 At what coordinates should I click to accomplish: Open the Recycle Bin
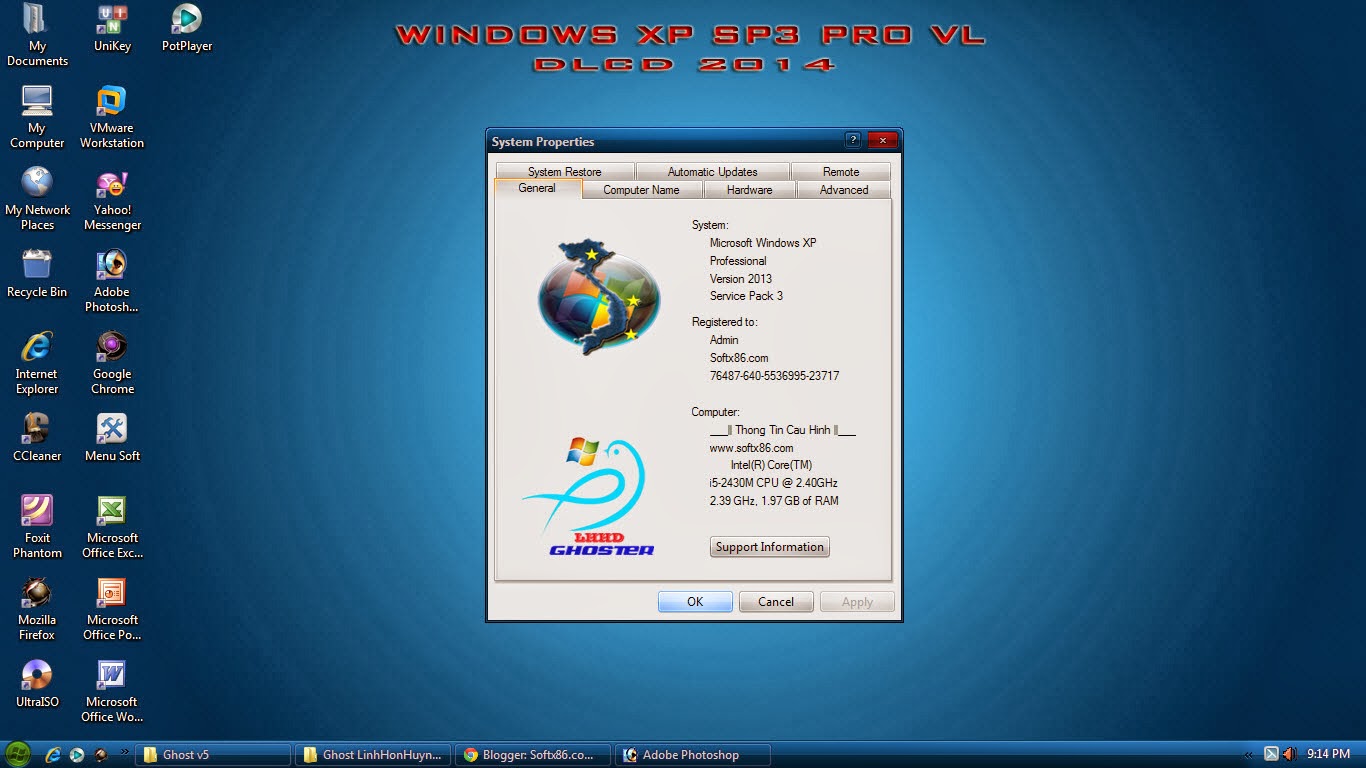pyautogui.click(x=37, y=273)
